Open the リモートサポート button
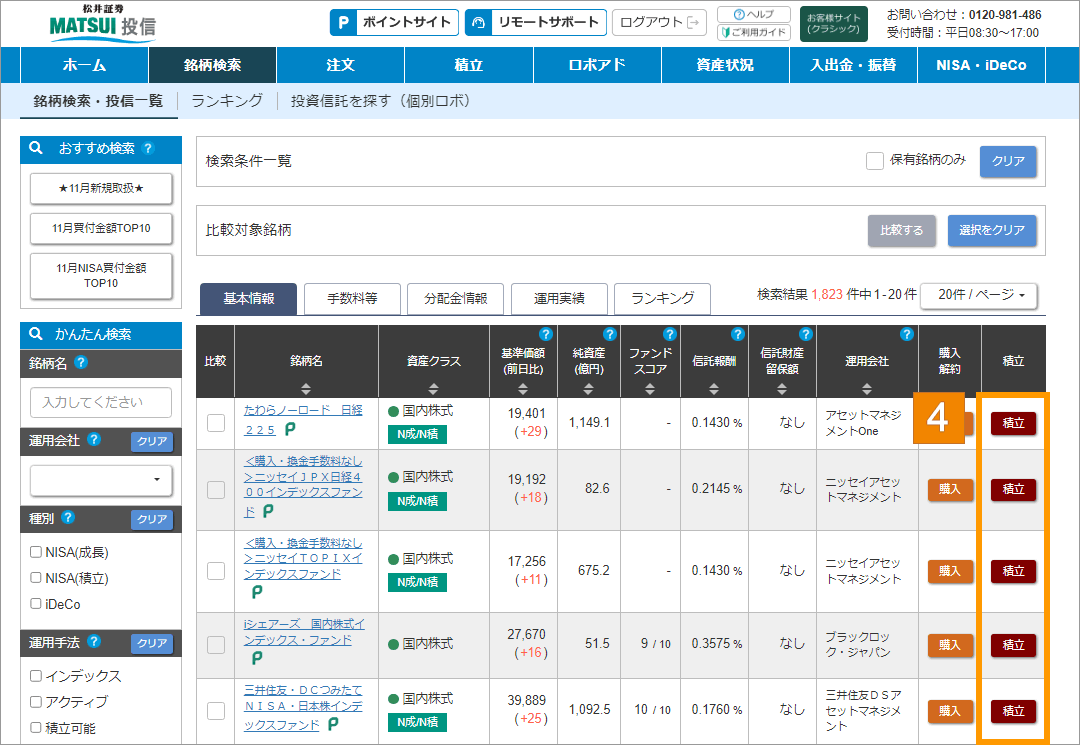The width and height of the screenshot is (1080, 745). point(535,22)
